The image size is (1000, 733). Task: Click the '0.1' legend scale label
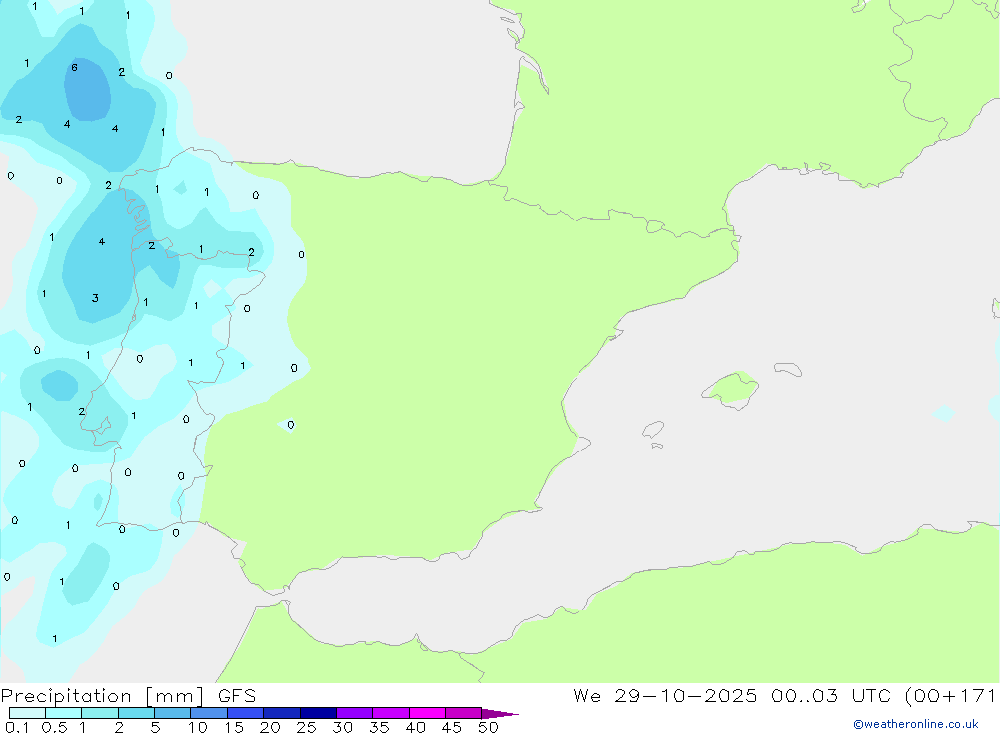17,727
